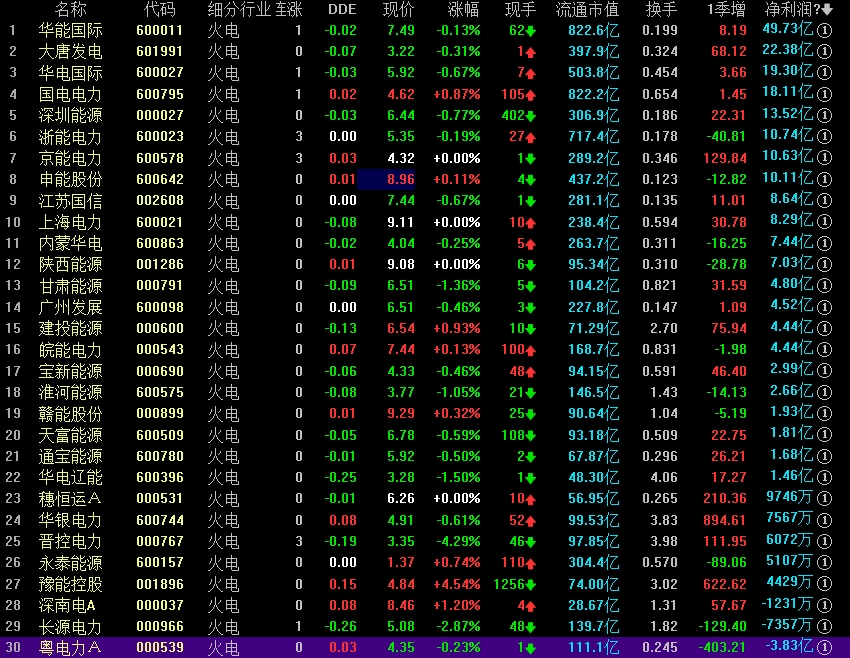Click the 代码 column header
Viewport: 850px width, 658px height.
click(x=160, y=9)
